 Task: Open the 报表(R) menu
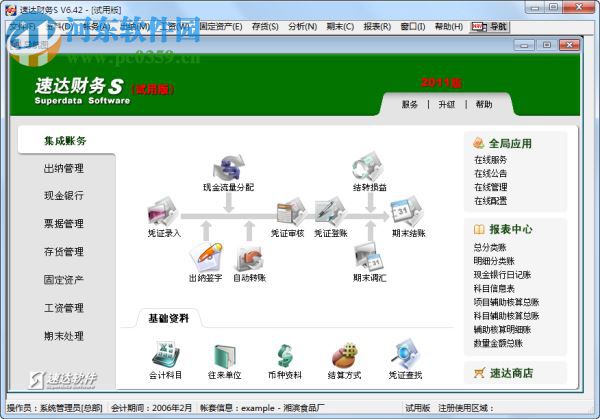[x=377, y=26]
